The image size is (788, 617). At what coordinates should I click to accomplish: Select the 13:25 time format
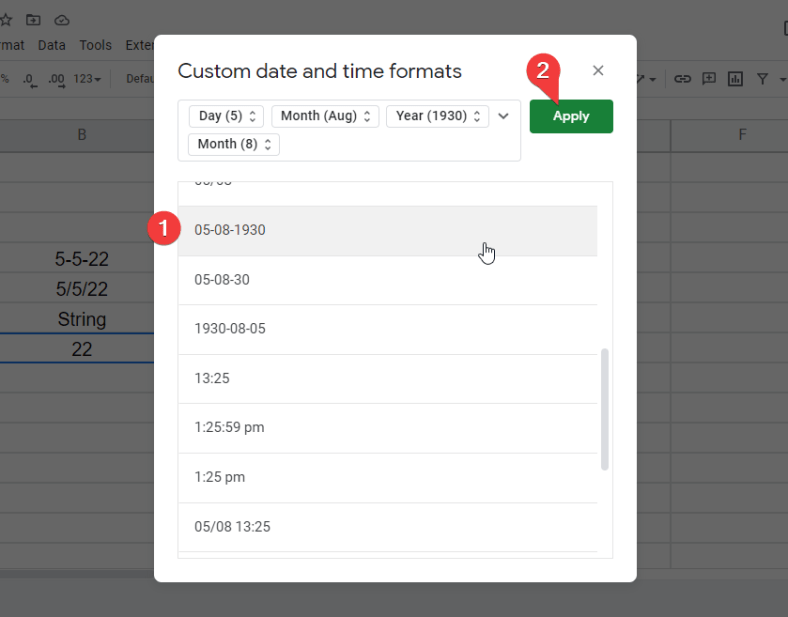click(x=387, y=378)
